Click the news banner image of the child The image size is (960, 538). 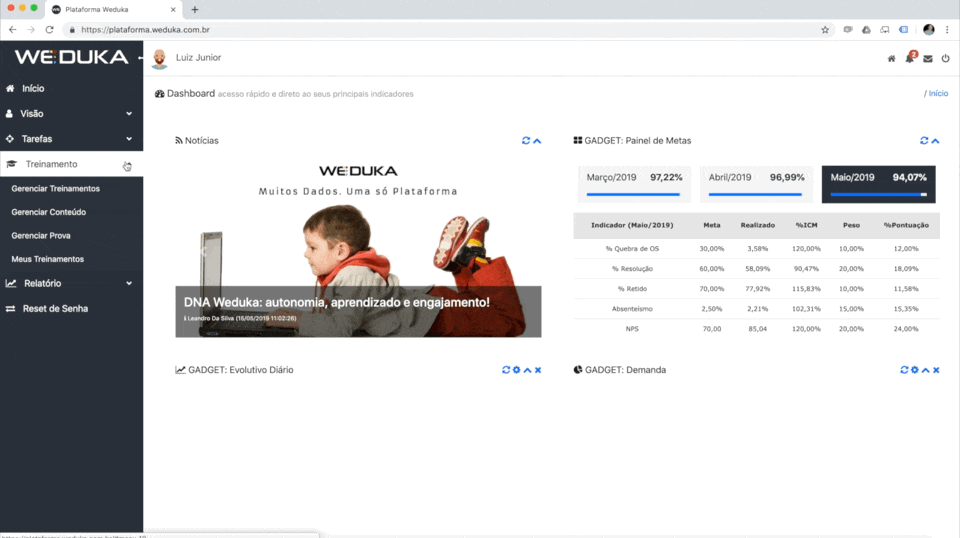pyautogui.click(x=358, y=250)
